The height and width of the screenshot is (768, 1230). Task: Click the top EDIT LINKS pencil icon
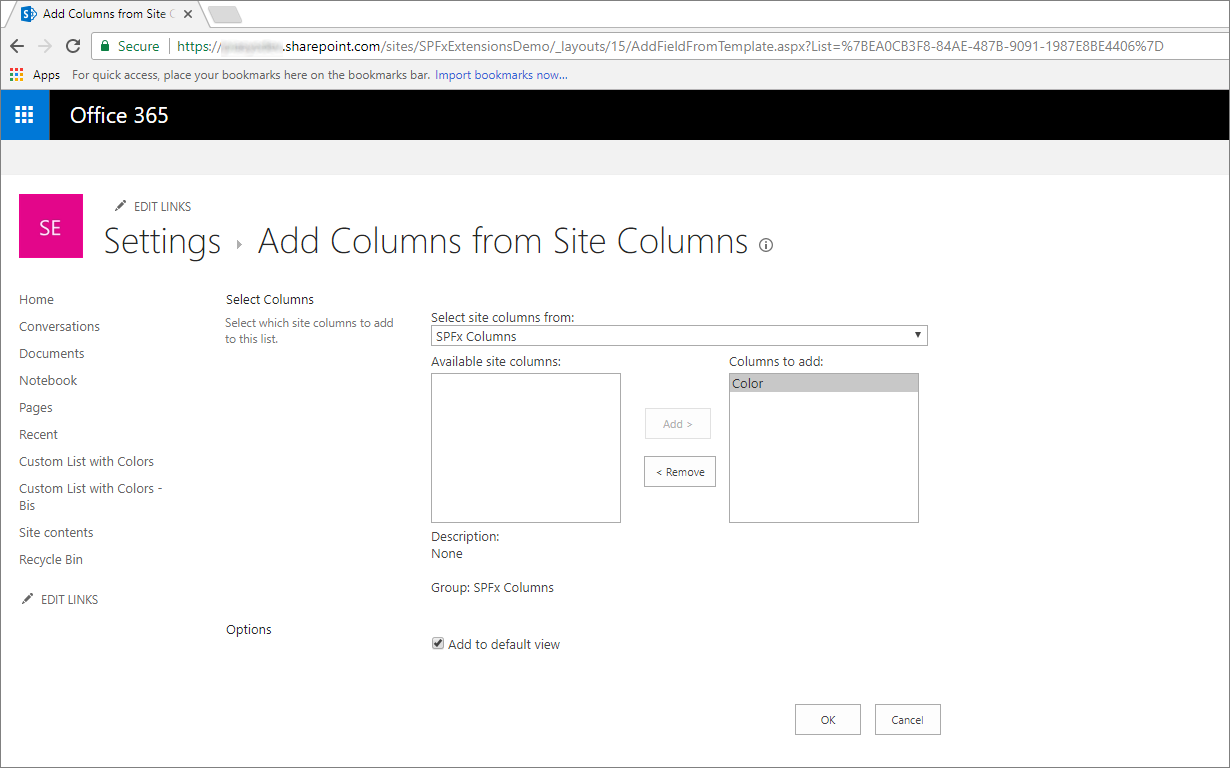121,206
